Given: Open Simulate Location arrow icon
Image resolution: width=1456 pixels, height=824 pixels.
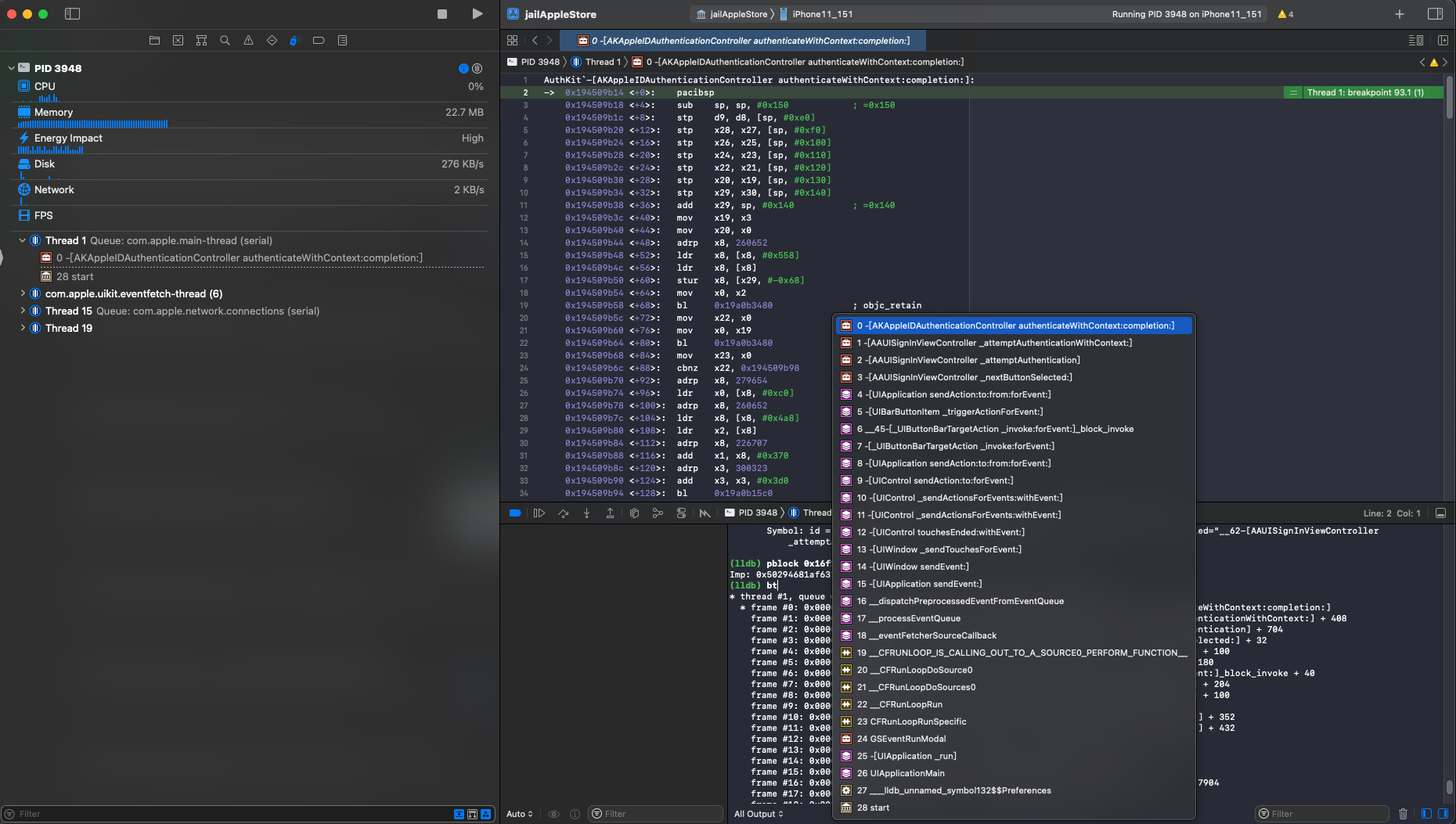Looking at the screenshot, I should pos(705,513).
